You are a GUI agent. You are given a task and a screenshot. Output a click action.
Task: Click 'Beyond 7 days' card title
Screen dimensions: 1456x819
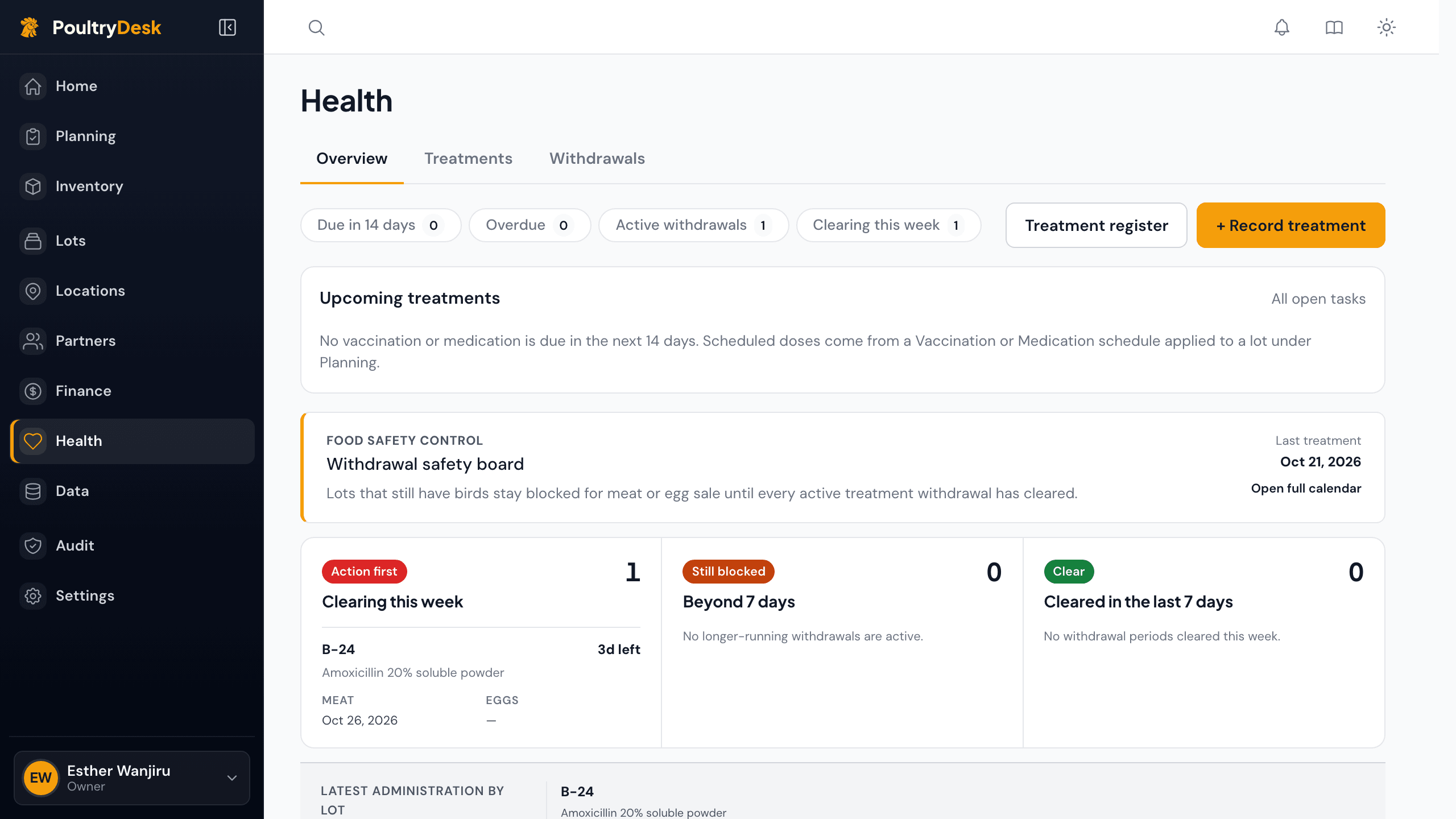(739, 602)
